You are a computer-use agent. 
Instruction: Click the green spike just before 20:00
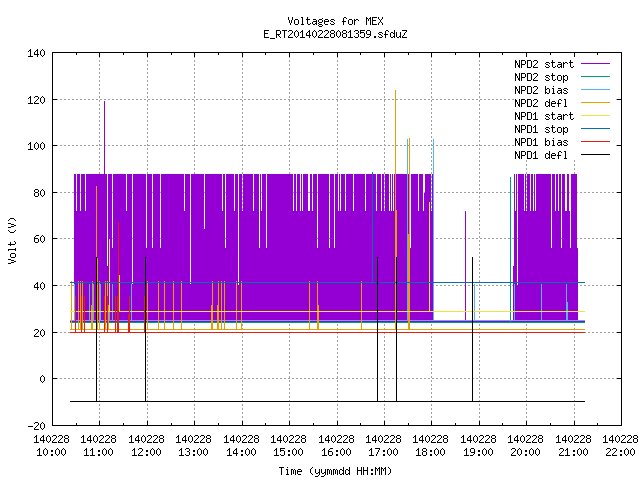tap(511, 249)
